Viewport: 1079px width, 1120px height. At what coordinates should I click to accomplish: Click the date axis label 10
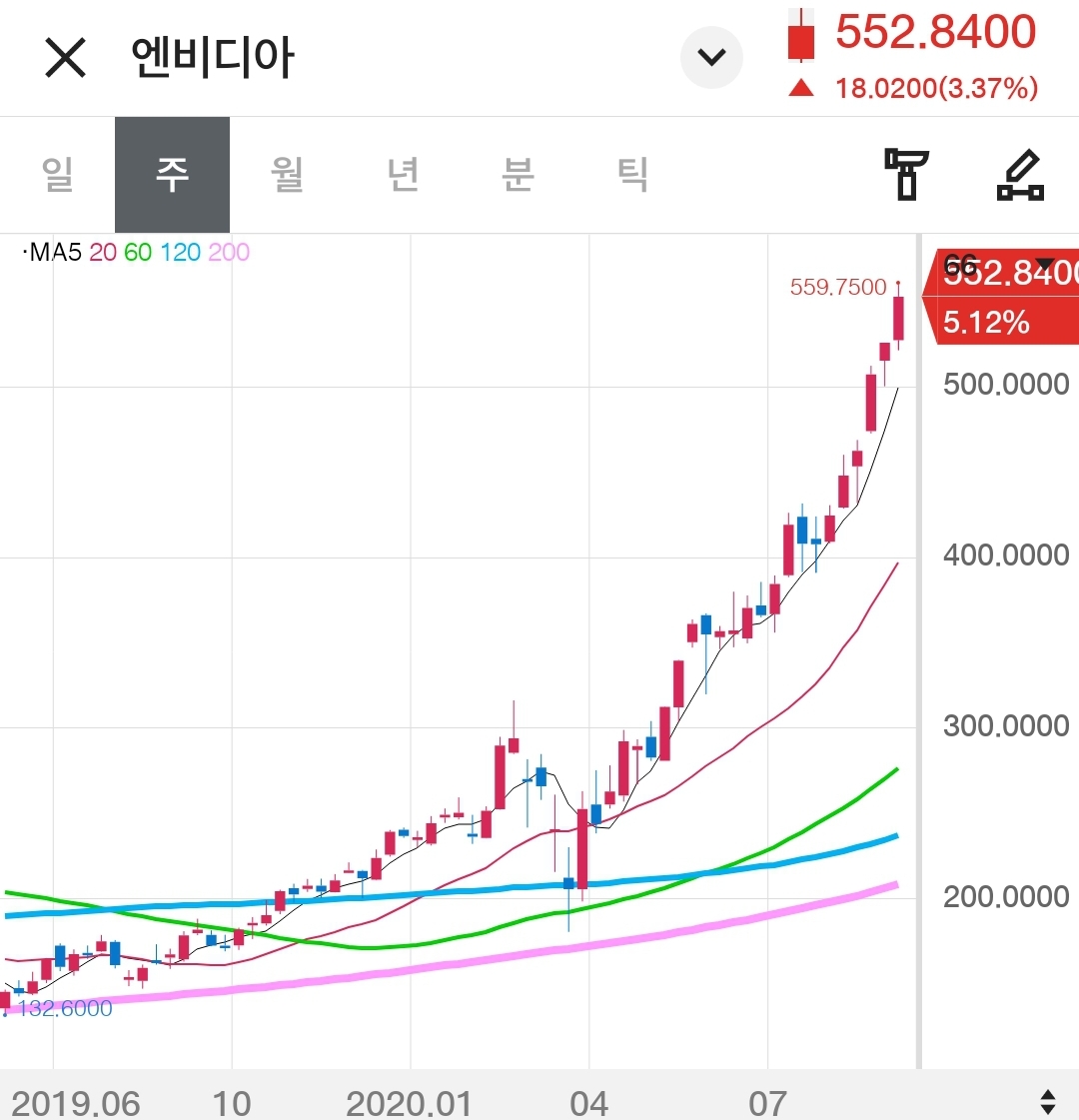tap(232, 1104)
